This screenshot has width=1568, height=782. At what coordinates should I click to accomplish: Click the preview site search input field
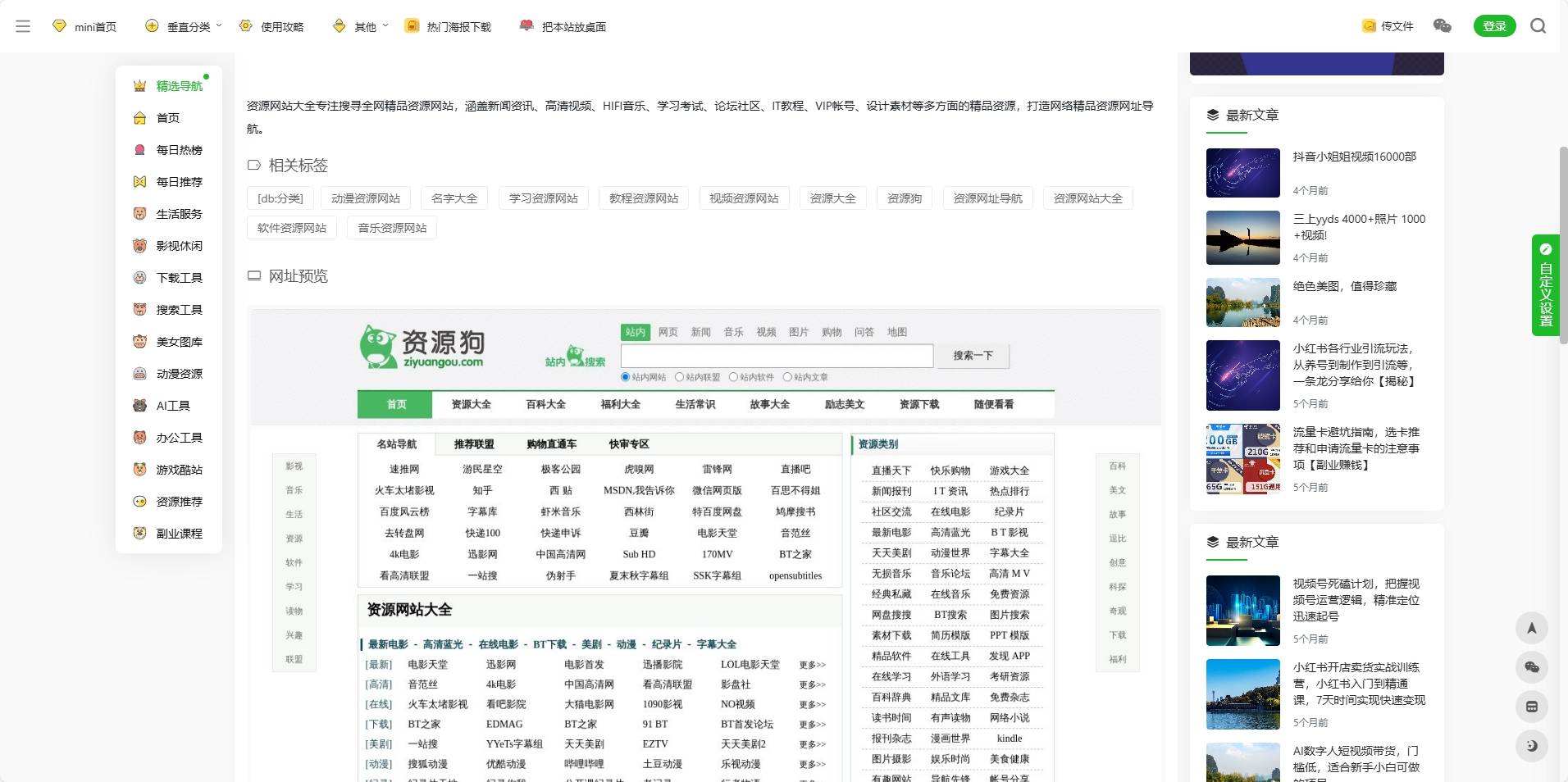(x=777, y=356)
